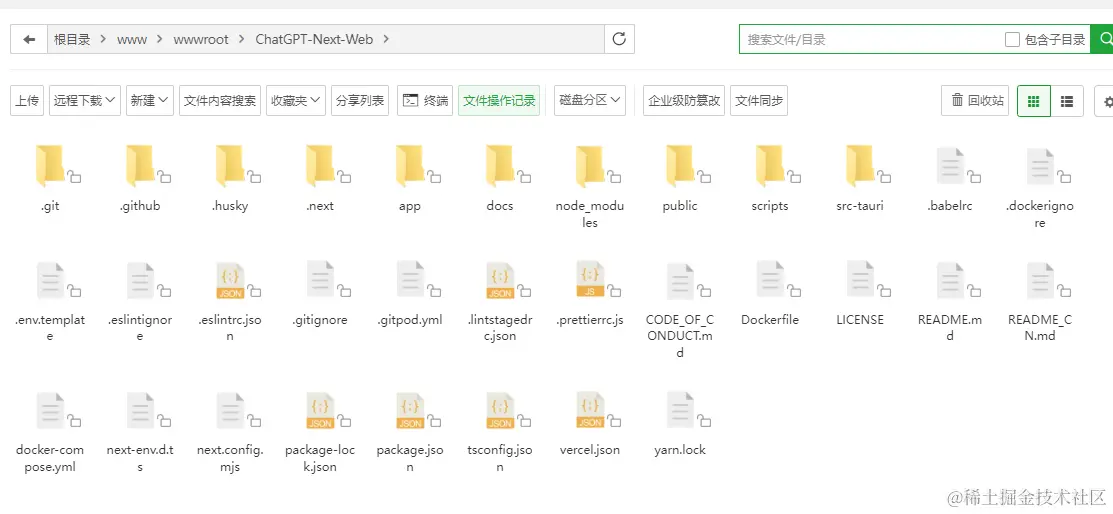
Task: Click the chevron after ChatGPT-Next-Web in path
Action: [x=386, y=40]
